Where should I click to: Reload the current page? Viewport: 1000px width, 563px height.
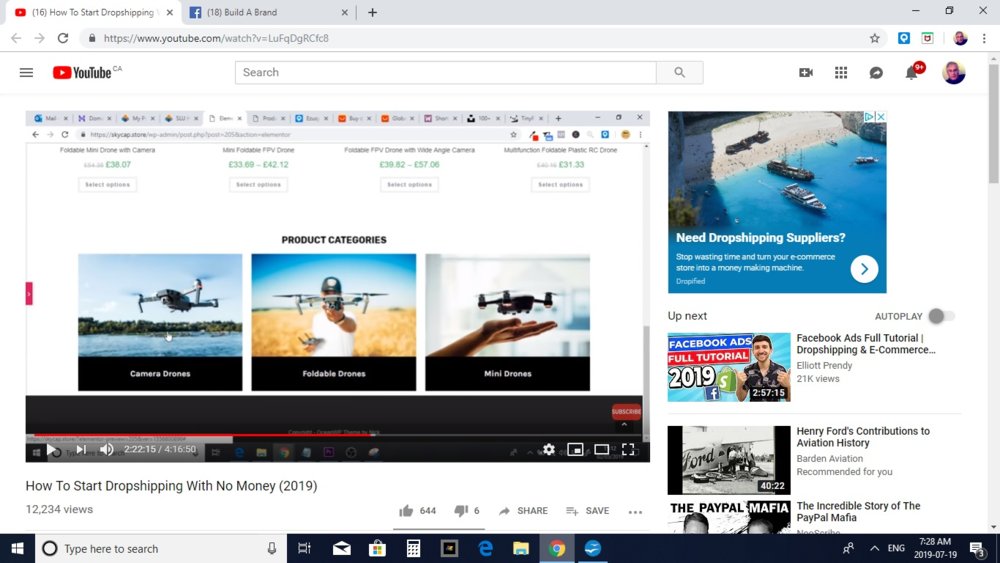[x=62, y=38]
